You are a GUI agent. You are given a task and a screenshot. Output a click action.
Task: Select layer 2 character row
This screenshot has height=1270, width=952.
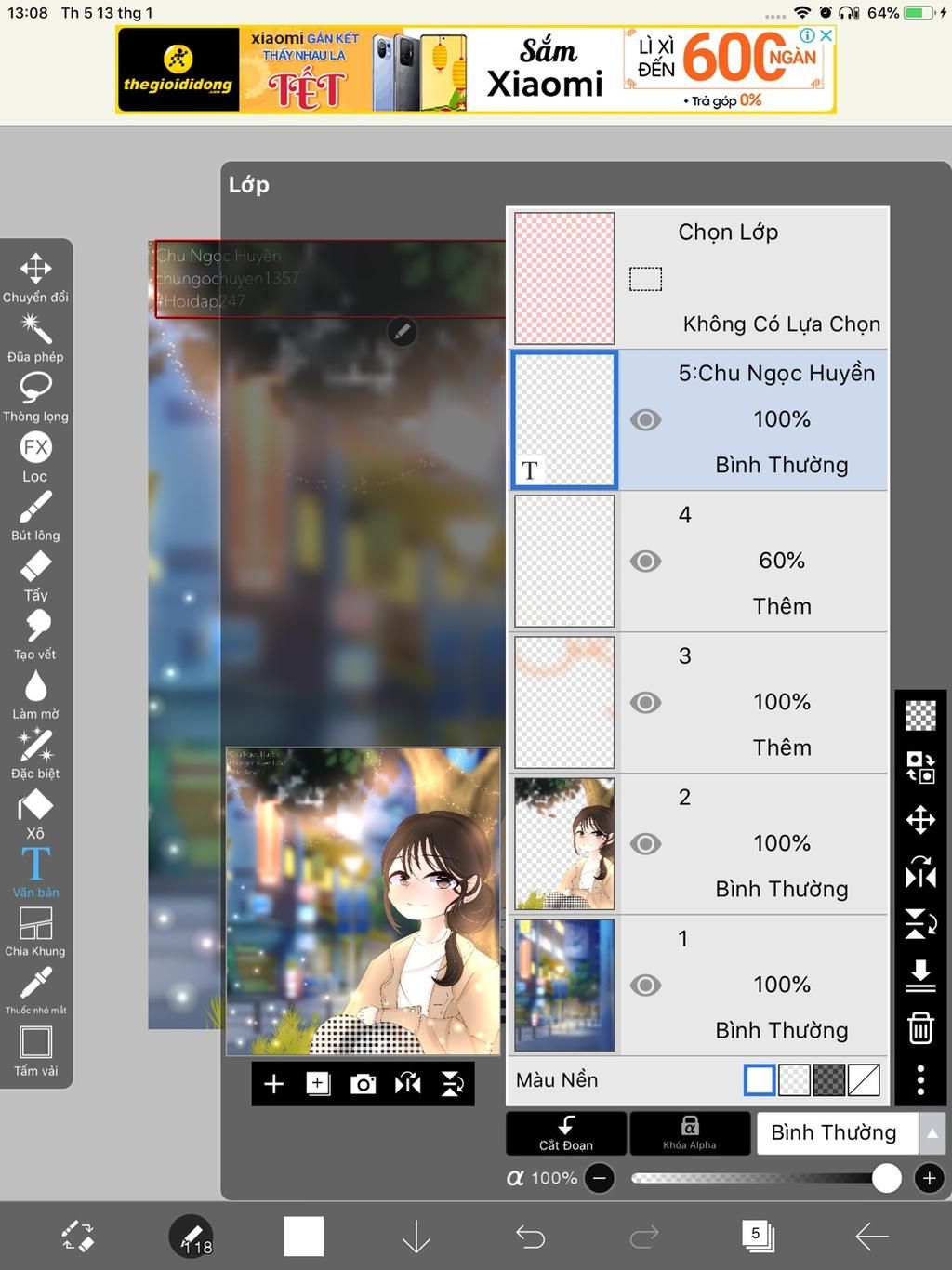pyautogui.click(x=698, y=844)
